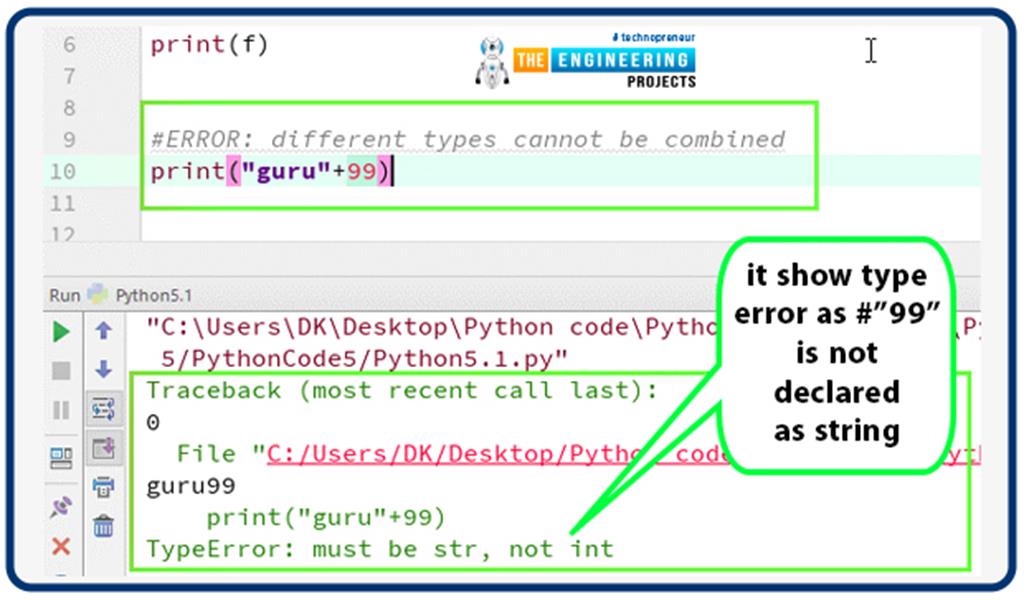This screenshot has width=1024, height=601.
Task: Toggle scroll to end of output
Action: [x=103, y=447]
